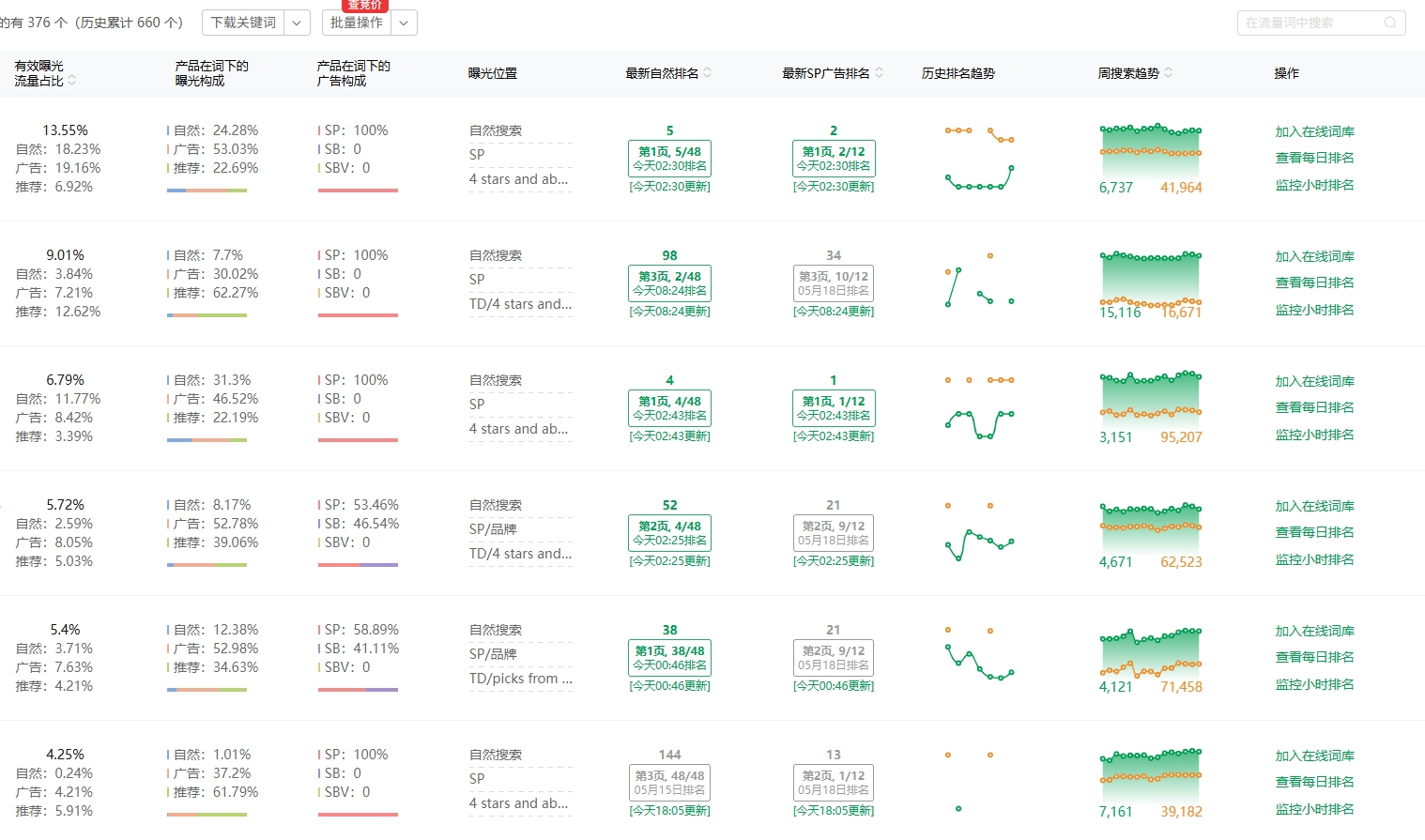Click 查看每日排名 in the second row

click(1314, 283)
